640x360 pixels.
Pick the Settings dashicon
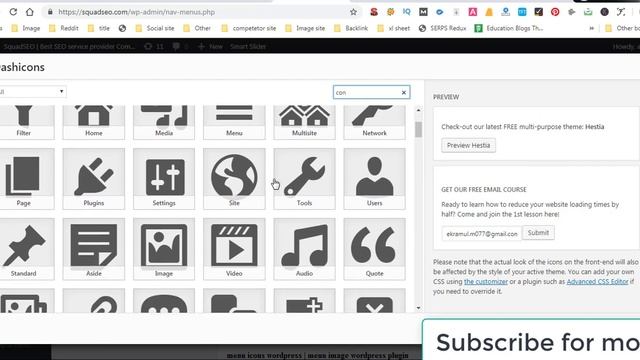click(164, 179)
